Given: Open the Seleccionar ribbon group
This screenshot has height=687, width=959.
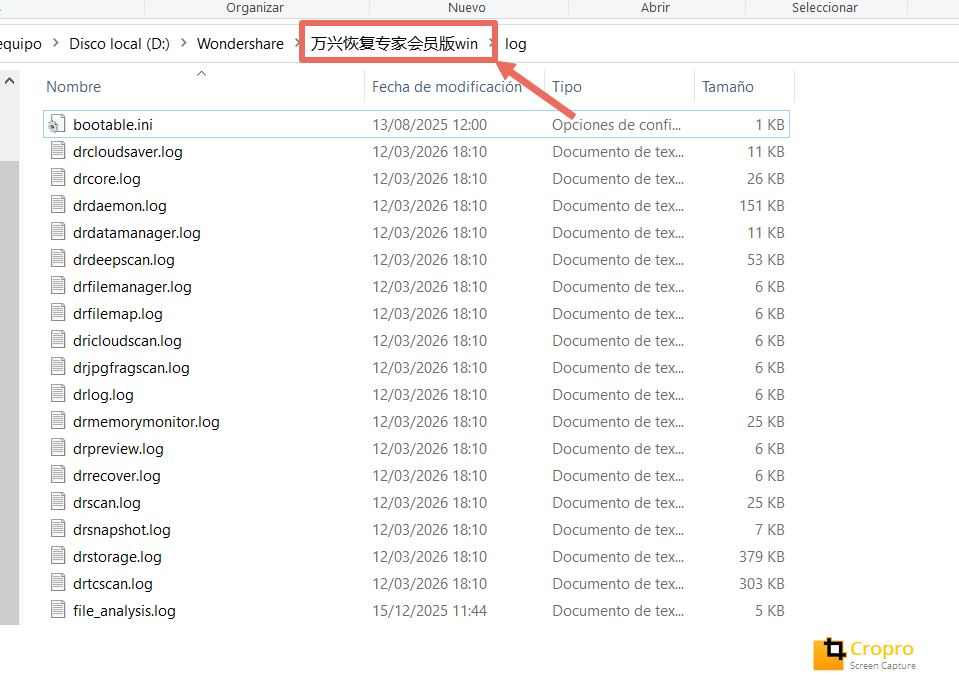Looking at the screenshot, I should [824, 7].
